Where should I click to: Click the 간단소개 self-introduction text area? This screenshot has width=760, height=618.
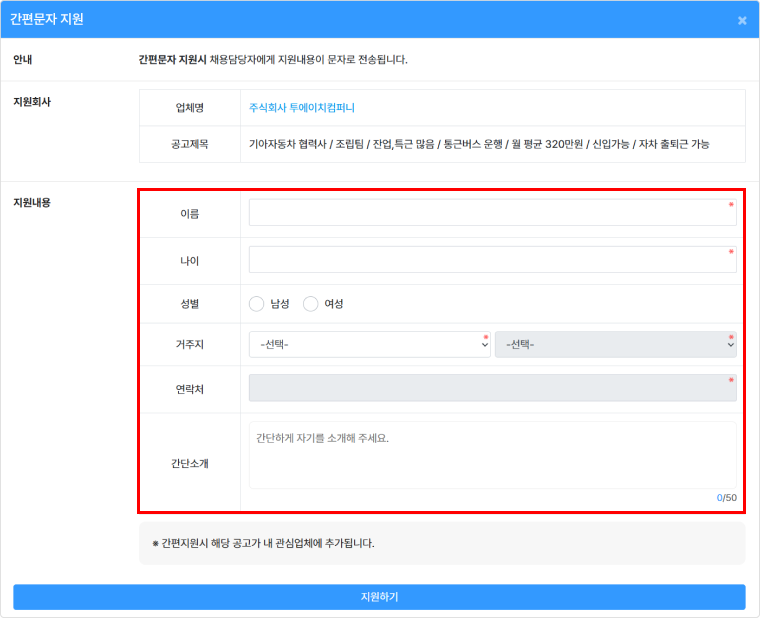492,455
